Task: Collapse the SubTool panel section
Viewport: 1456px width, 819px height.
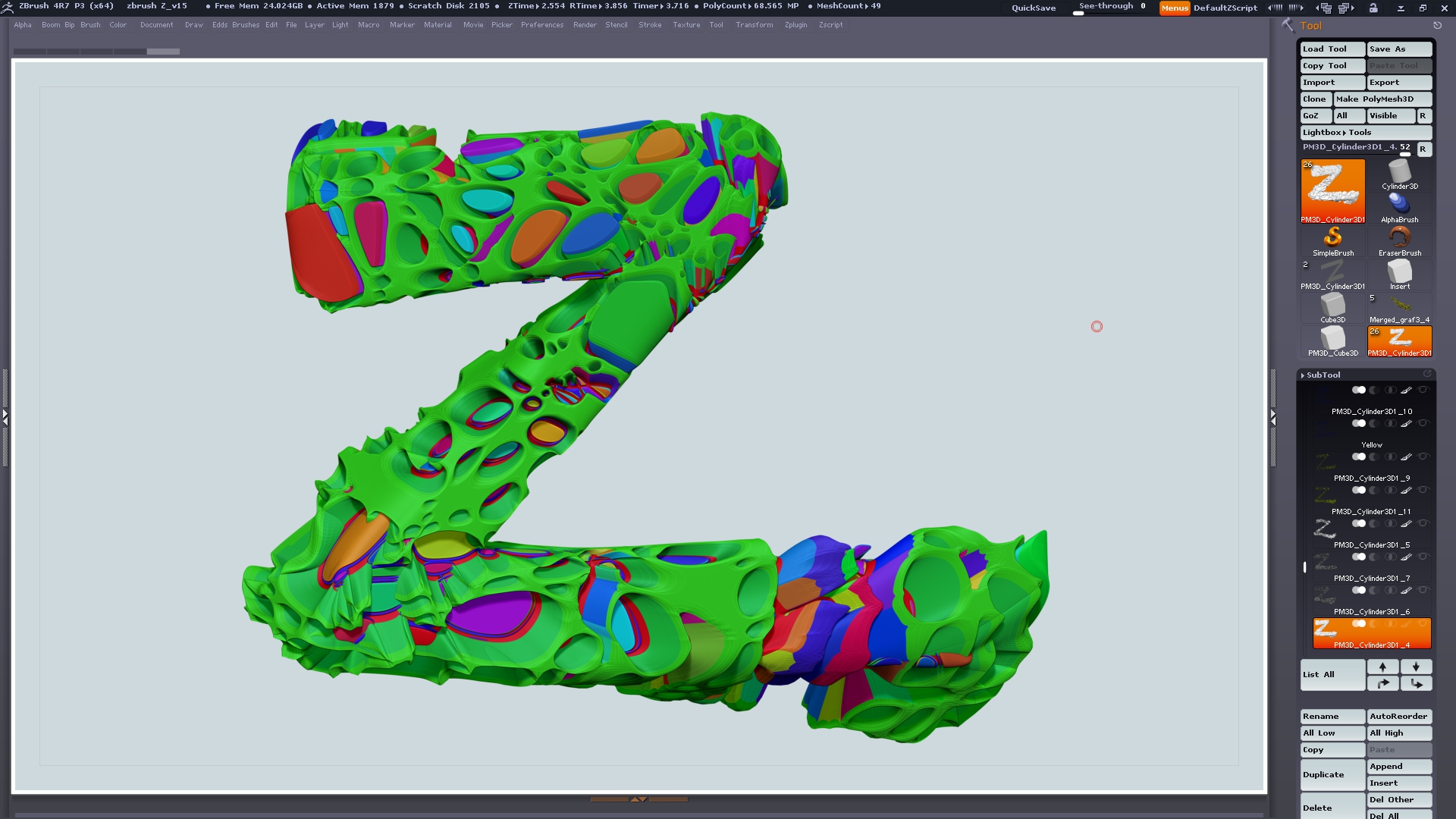Action: coord(1323,375)
